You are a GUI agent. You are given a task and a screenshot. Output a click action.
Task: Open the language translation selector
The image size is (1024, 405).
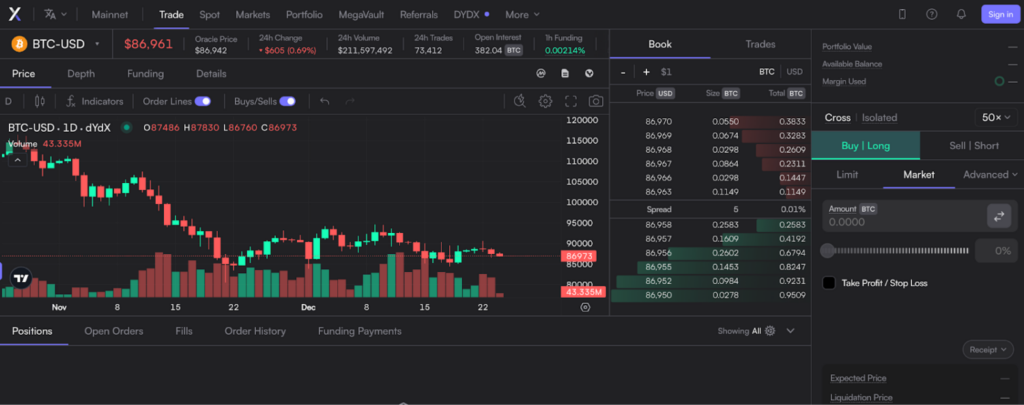[54, 14]
